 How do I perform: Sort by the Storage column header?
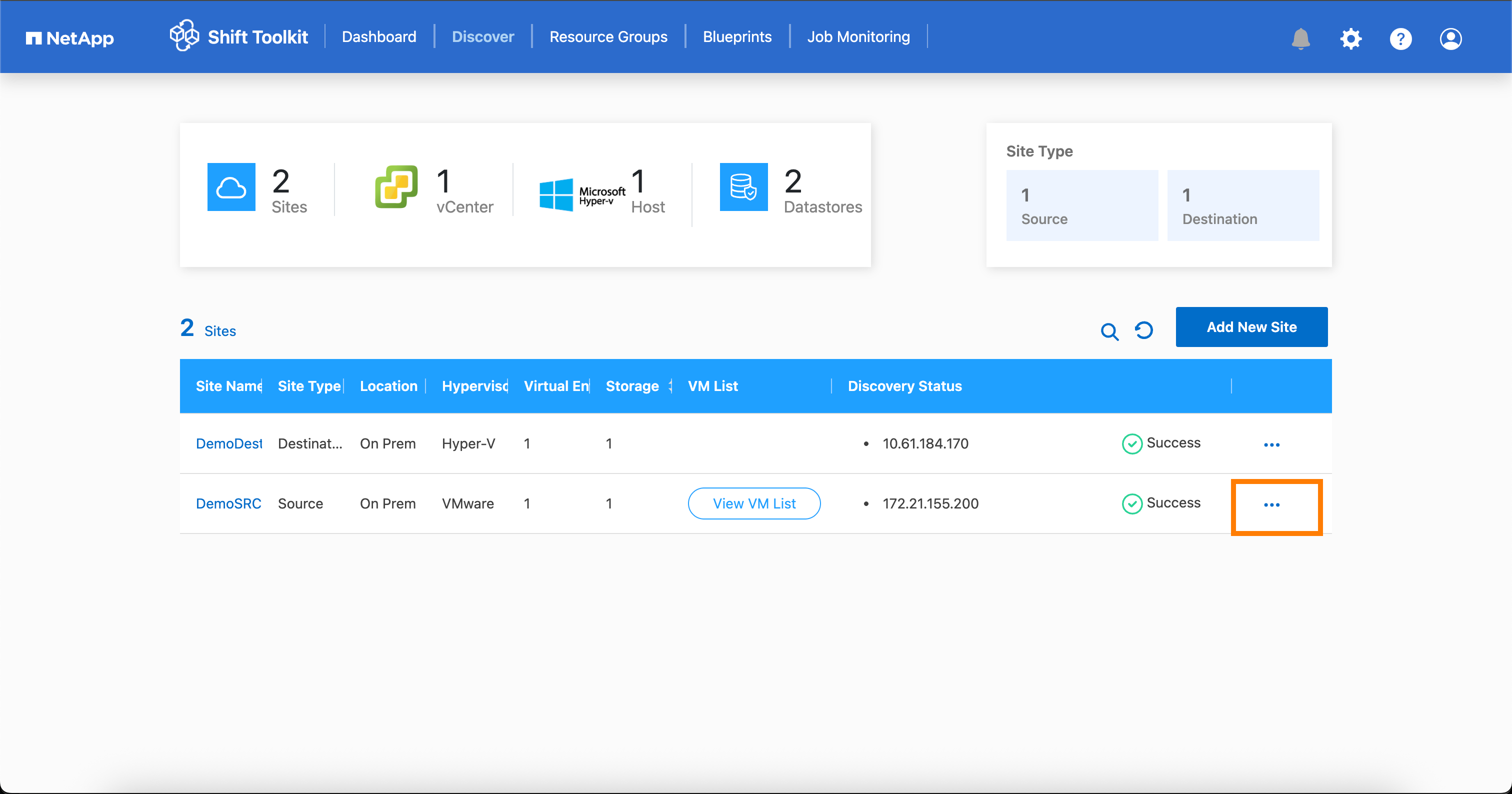(632, 386)
